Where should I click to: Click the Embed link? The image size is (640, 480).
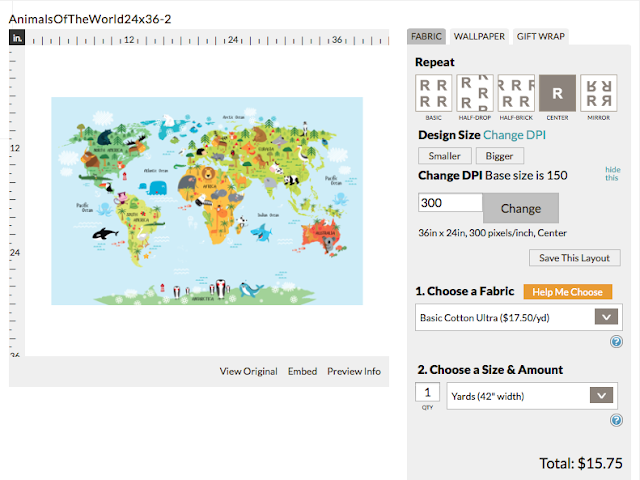click(x=302, y=371)
